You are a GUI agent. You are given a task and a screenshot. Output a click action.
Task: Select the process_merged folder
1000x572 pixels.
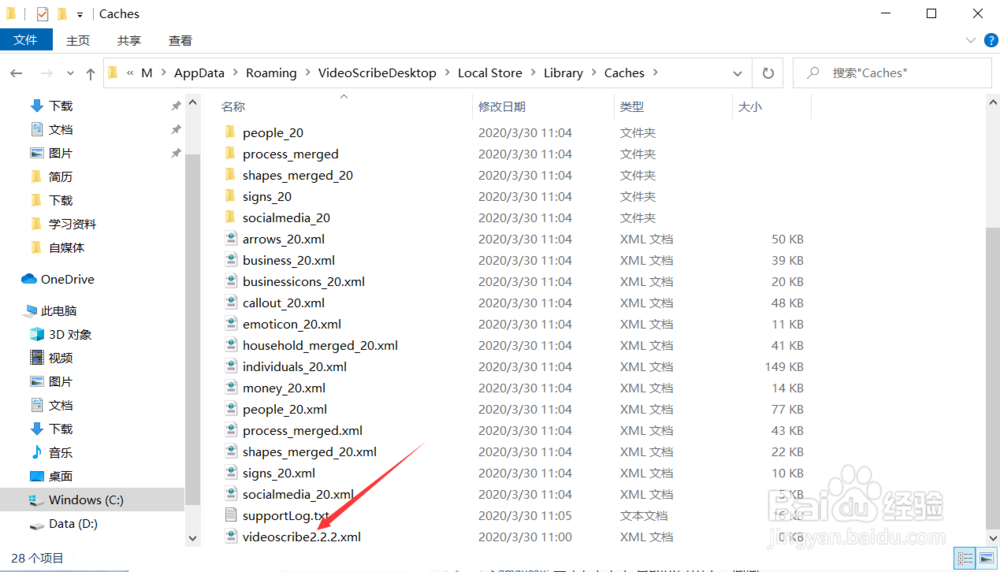click(290, 154)
